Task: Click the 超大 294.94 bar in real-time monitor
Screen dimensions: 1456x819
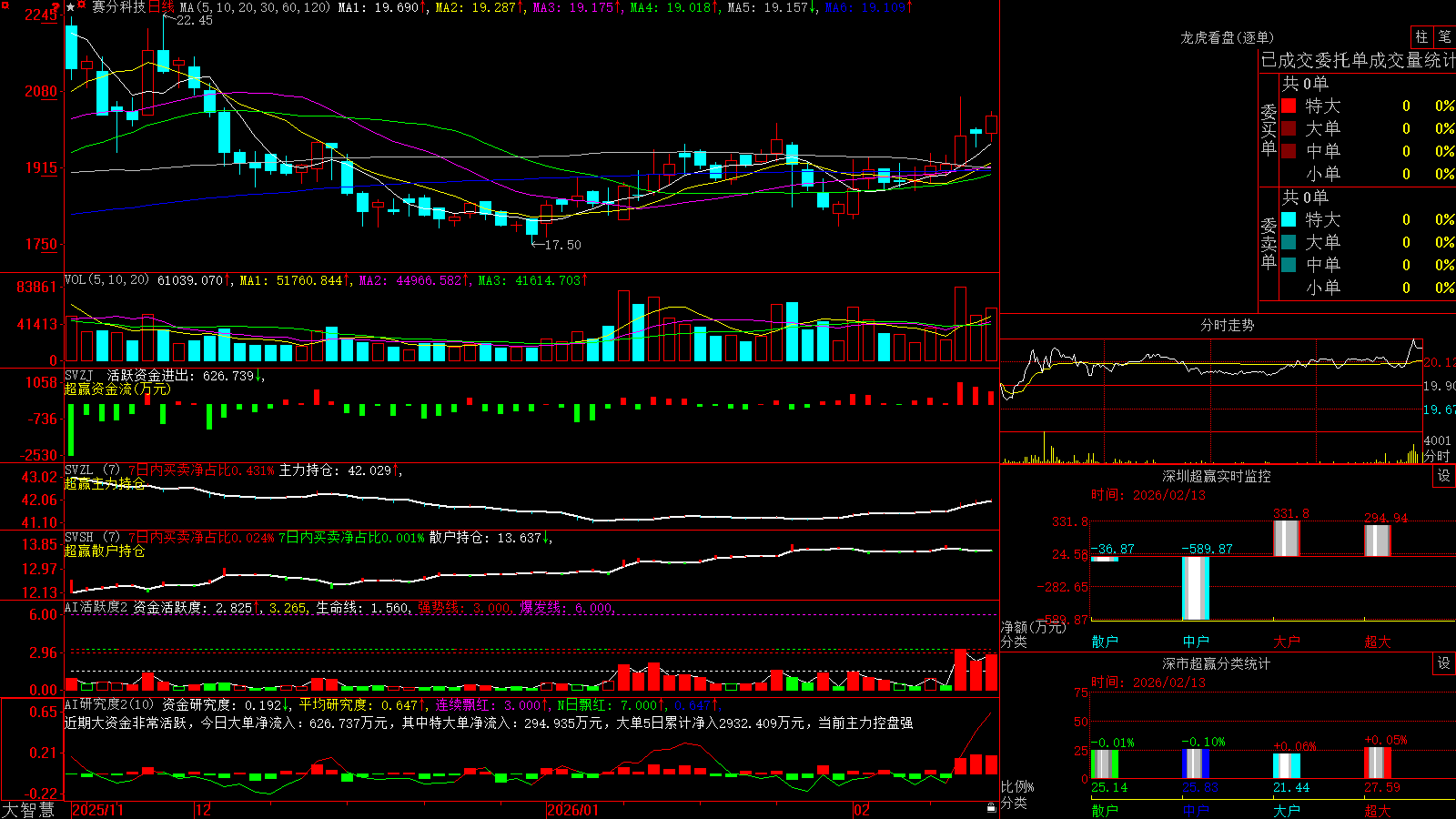Action: 1378,541
